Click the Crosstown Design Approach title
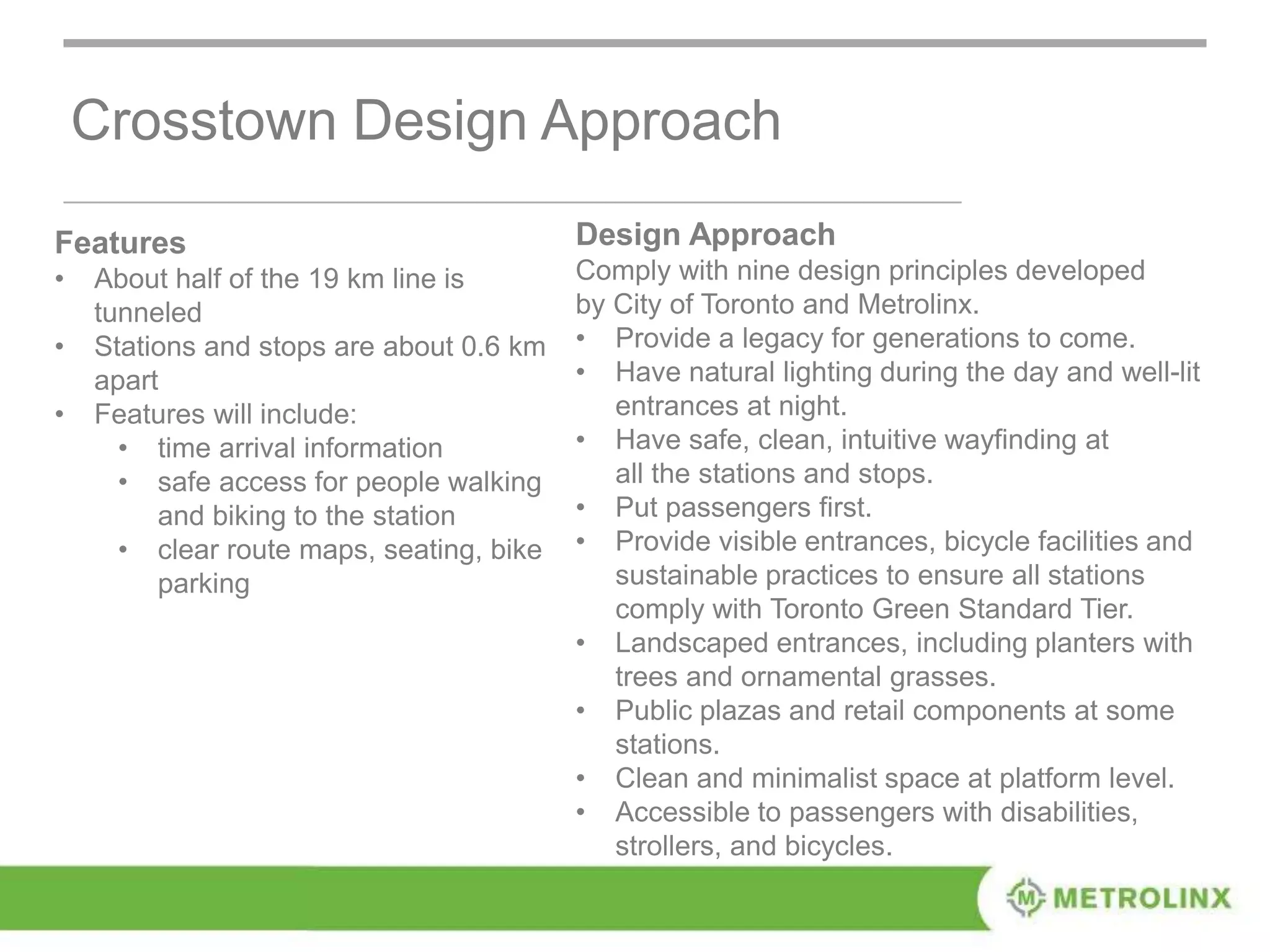 coord(426,120)
